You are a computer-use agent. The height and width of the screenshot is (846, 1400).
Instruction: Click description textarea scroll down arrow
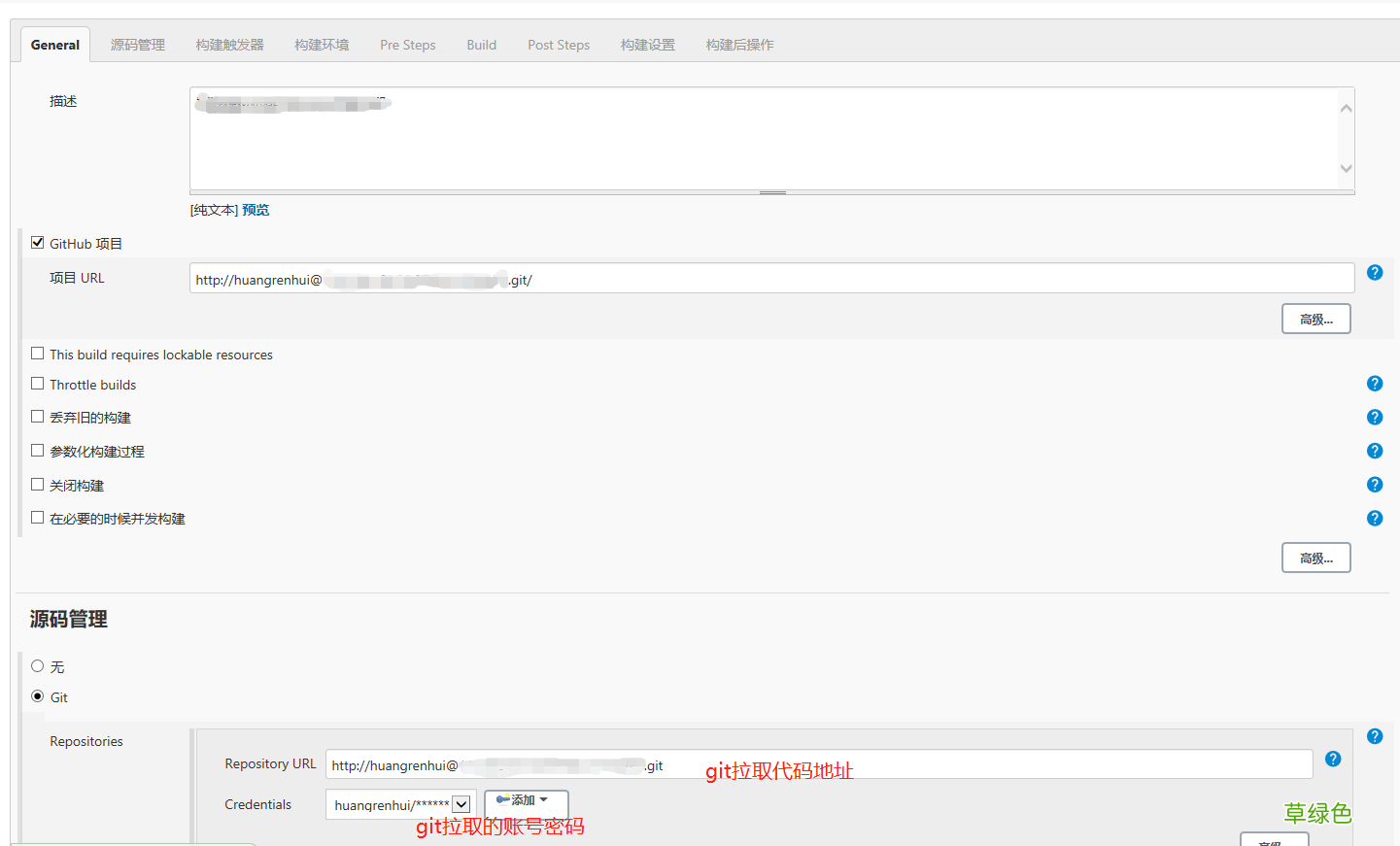click(x=1346, y=169)
